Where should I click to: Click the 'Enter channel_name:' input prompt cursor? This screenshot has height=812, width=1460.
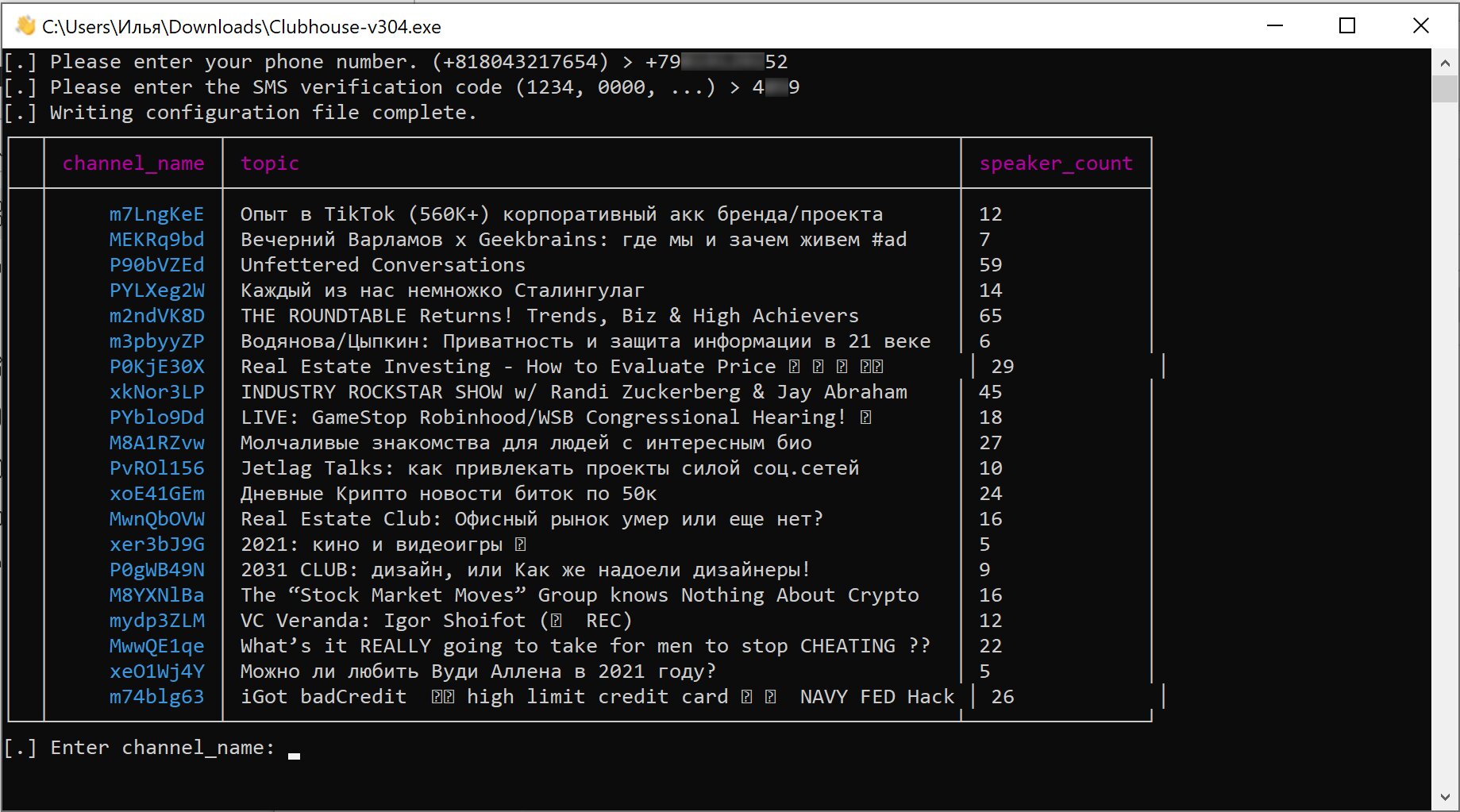(x=295, y=756)
